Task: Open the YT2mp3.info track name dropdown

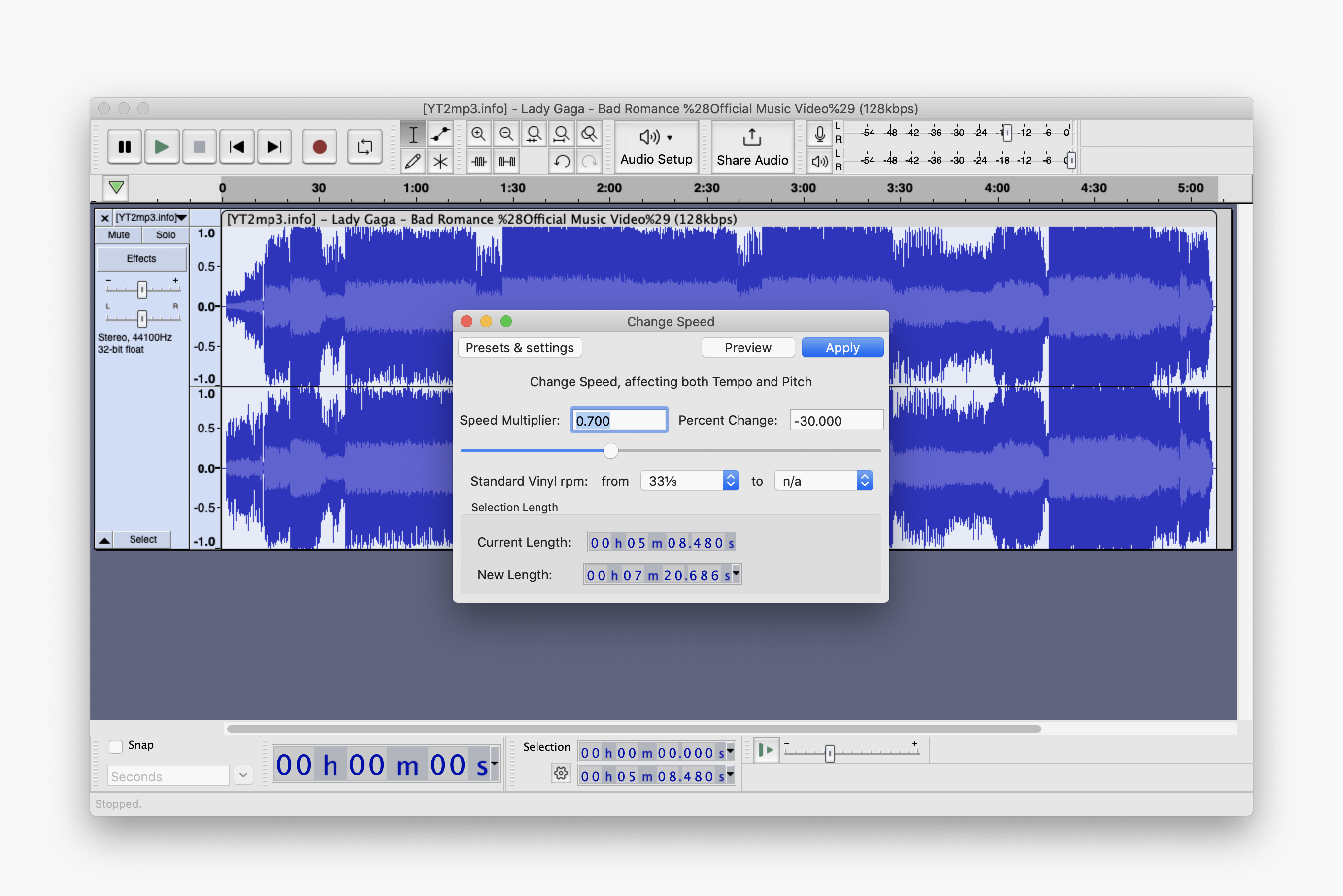Action: click(151, 218)
